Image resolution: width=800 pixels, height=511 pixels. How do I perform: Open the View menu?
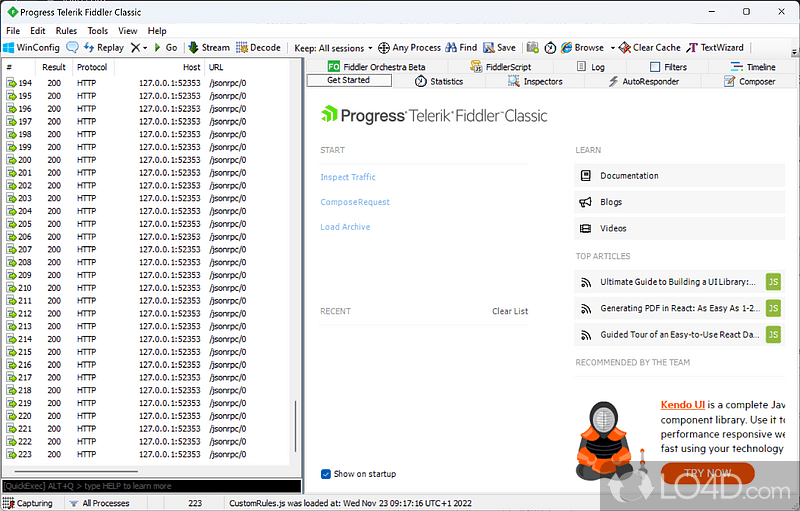128,31
